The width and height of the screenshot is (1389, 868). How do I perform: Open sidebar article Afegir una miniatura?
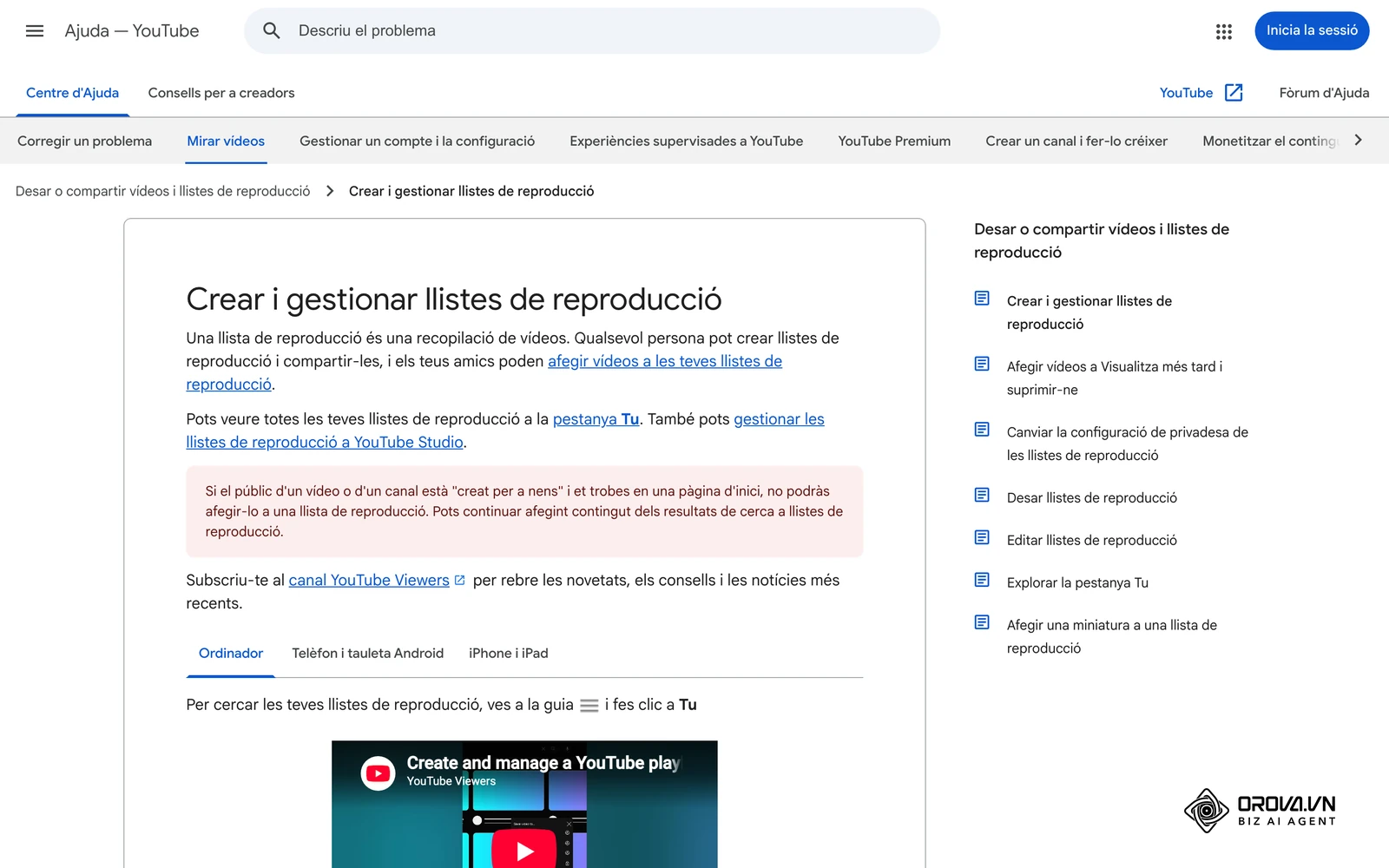pyautogui.click(x=1112, y=636)
